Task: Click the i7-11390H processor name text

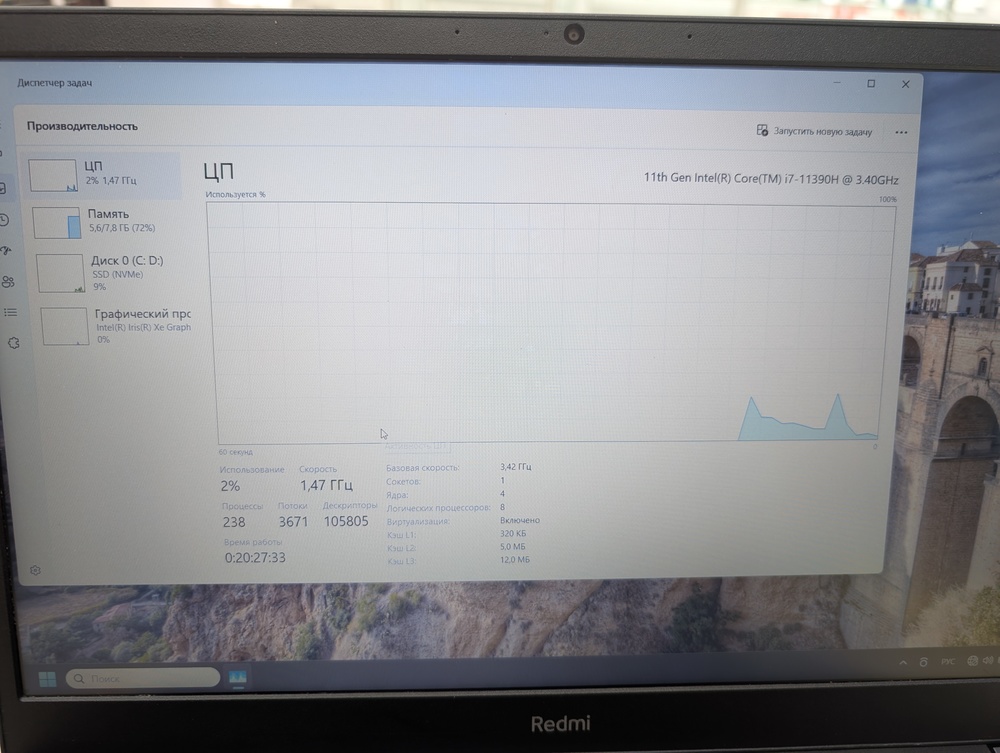Action: (x=771, y=179)
